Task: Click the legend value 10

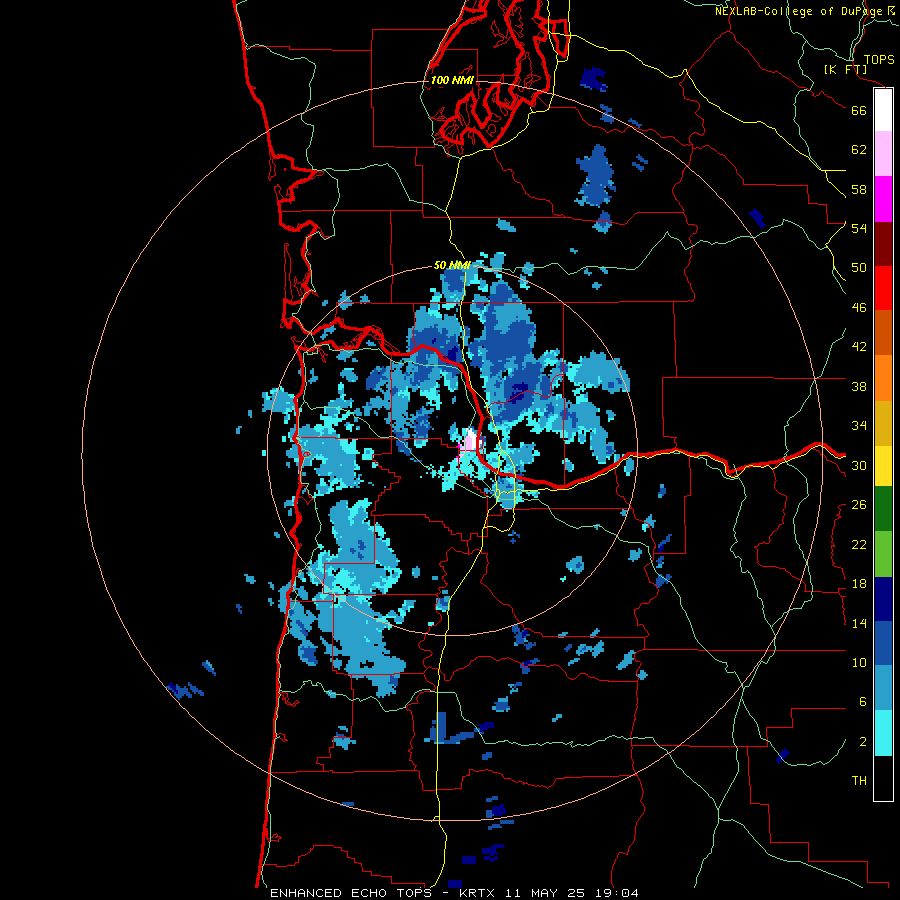Action: (859, 663)
